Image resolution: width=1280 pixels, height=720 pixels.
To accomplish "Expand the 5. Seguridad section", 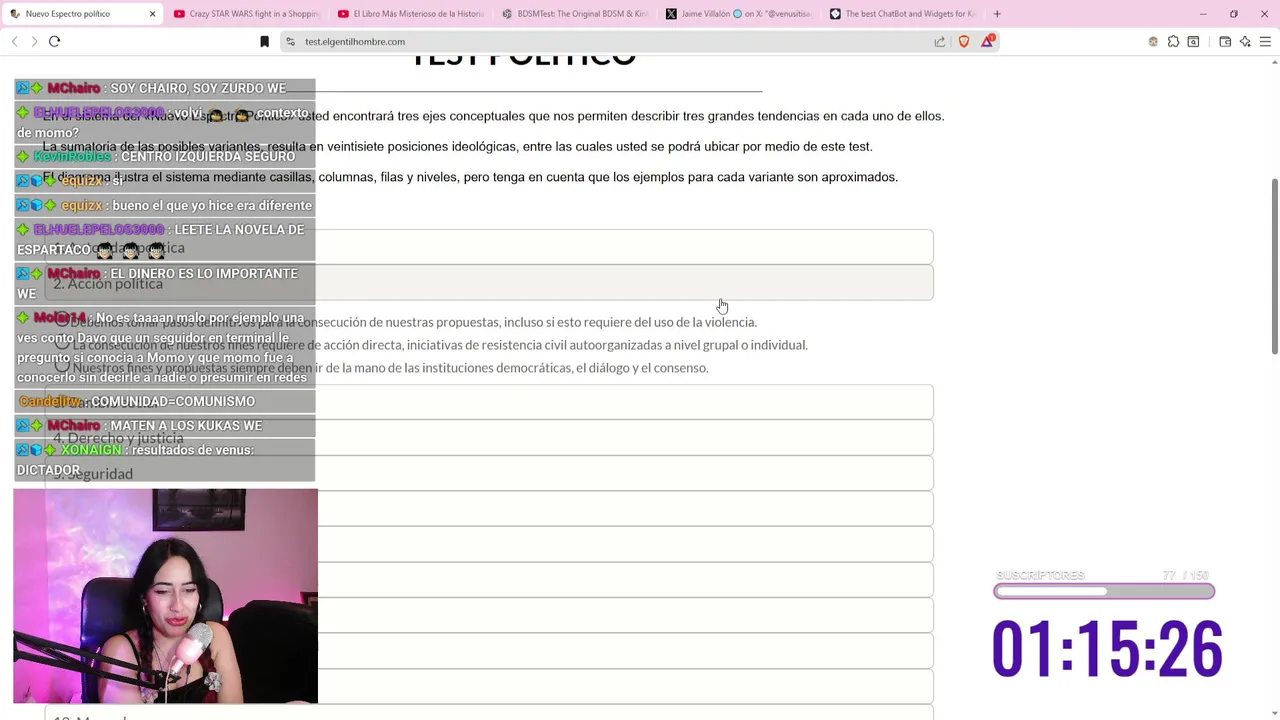I will (x=489, y=473).
